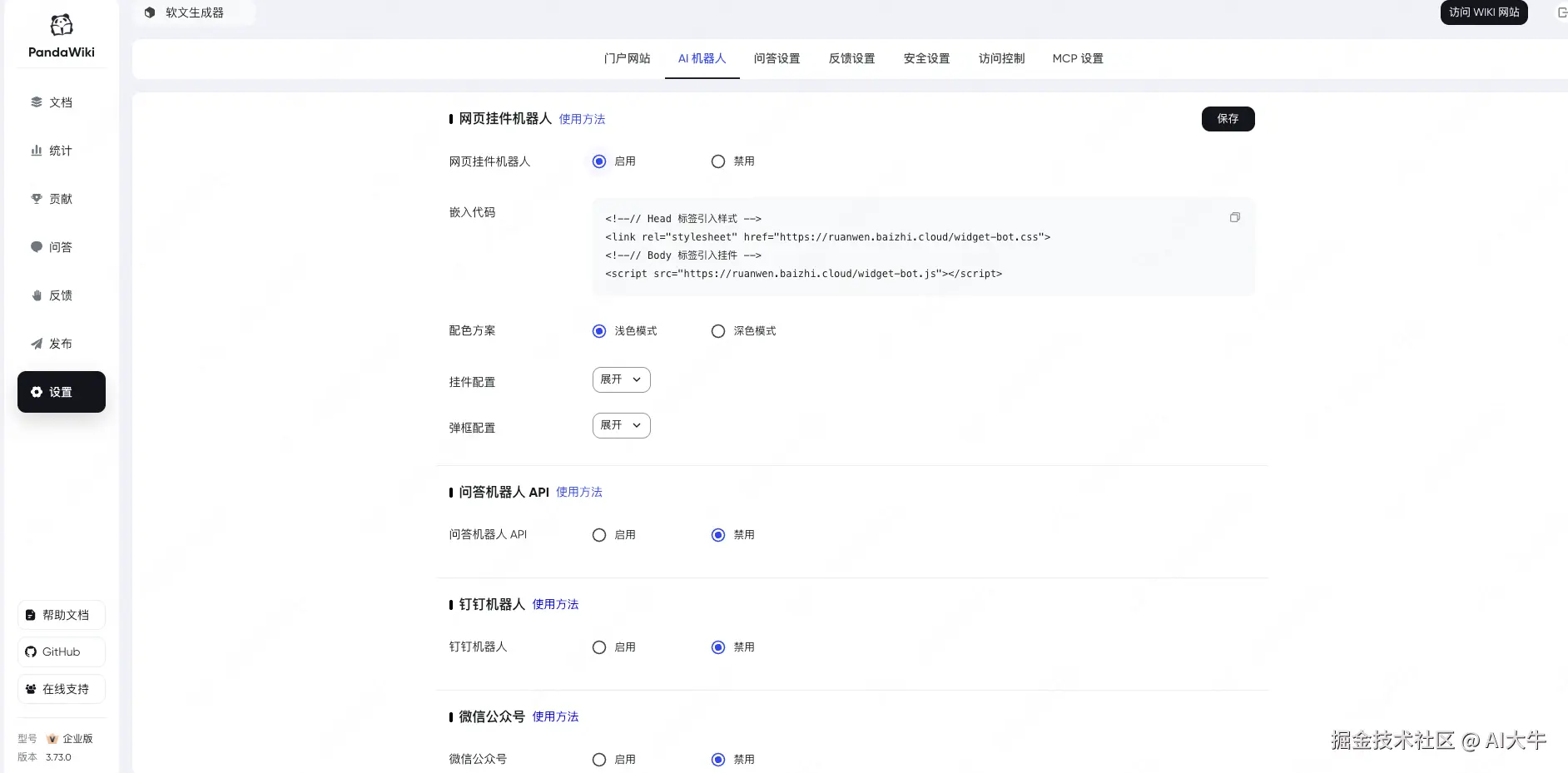Open 使用方法 link for 问答机器人 API

tap(579, 492)
